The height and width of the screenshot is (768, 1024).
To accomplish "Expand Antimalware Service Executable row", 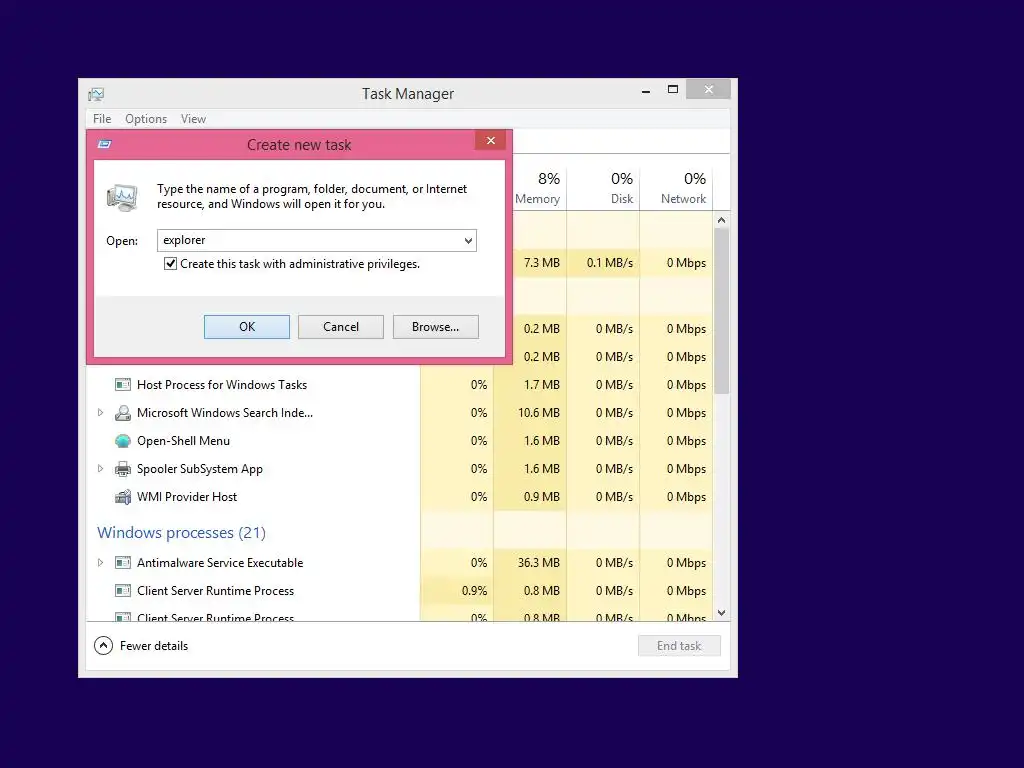I will click(101, 562).
